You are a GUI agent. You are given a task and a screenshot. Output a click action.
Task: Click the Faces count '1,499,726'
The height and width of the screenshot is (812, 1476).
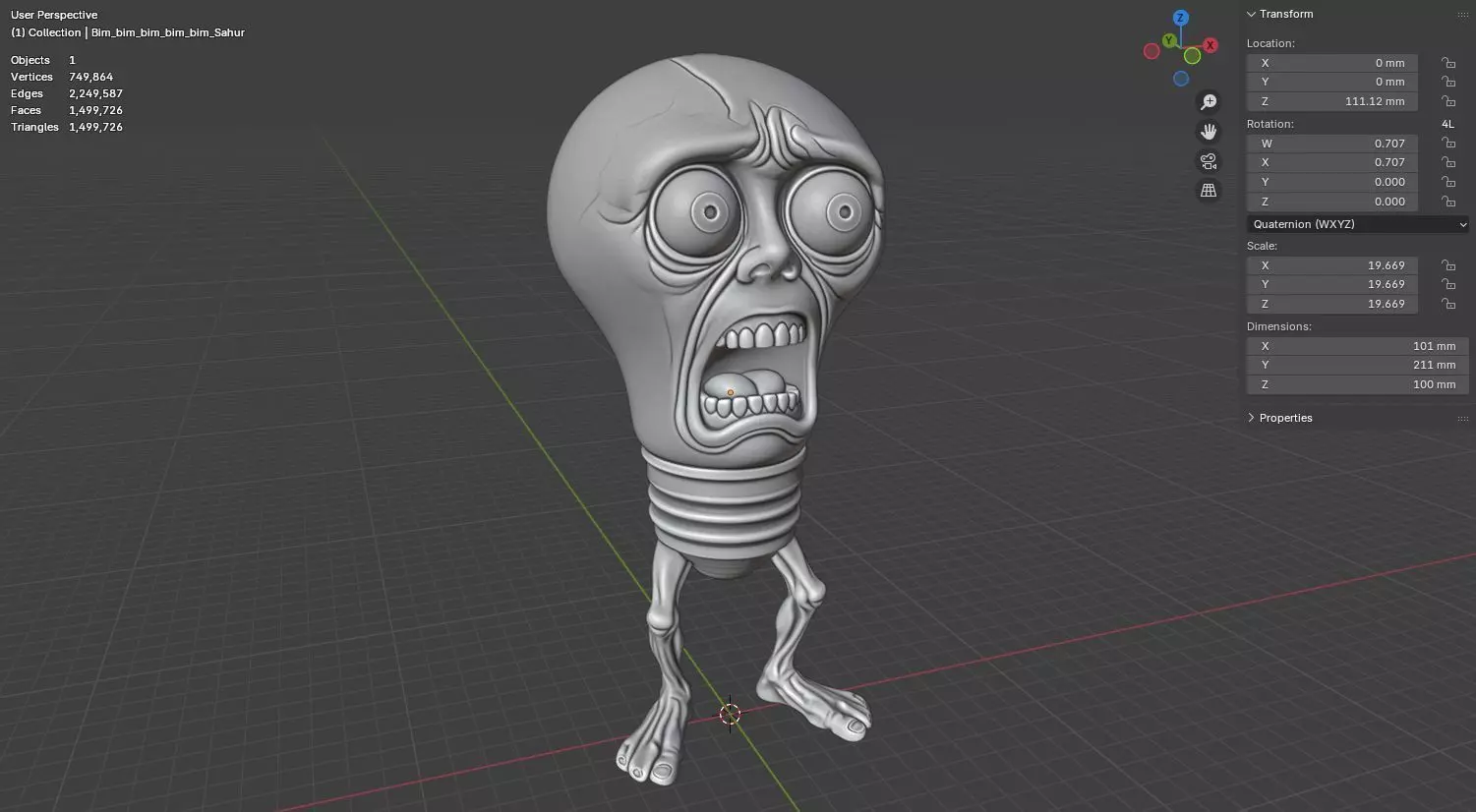pyautogui.click(x=95, y=110)
